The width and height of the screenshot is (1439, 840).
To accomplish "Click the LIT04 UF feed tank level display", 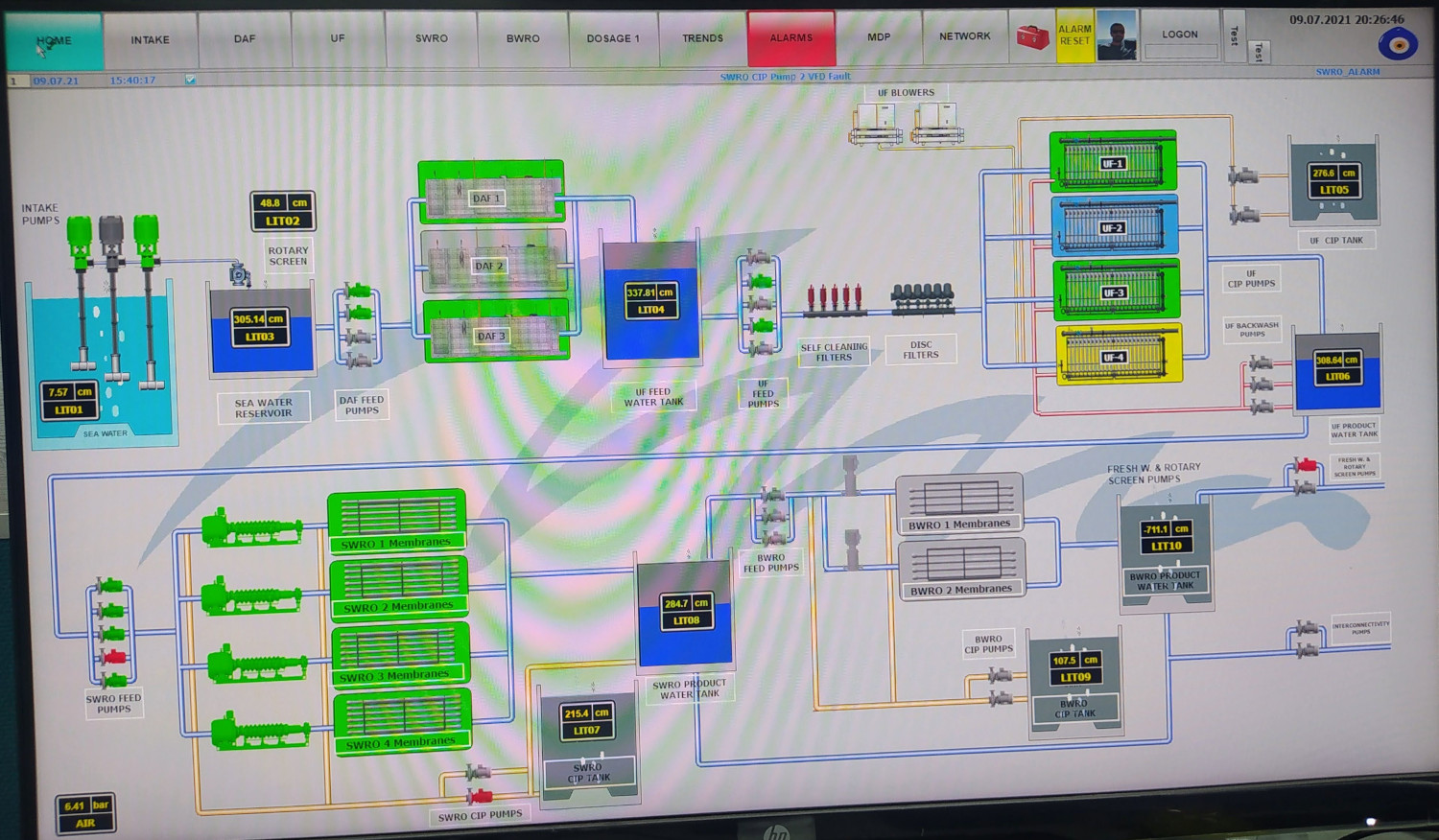I will tap(650, 301).
